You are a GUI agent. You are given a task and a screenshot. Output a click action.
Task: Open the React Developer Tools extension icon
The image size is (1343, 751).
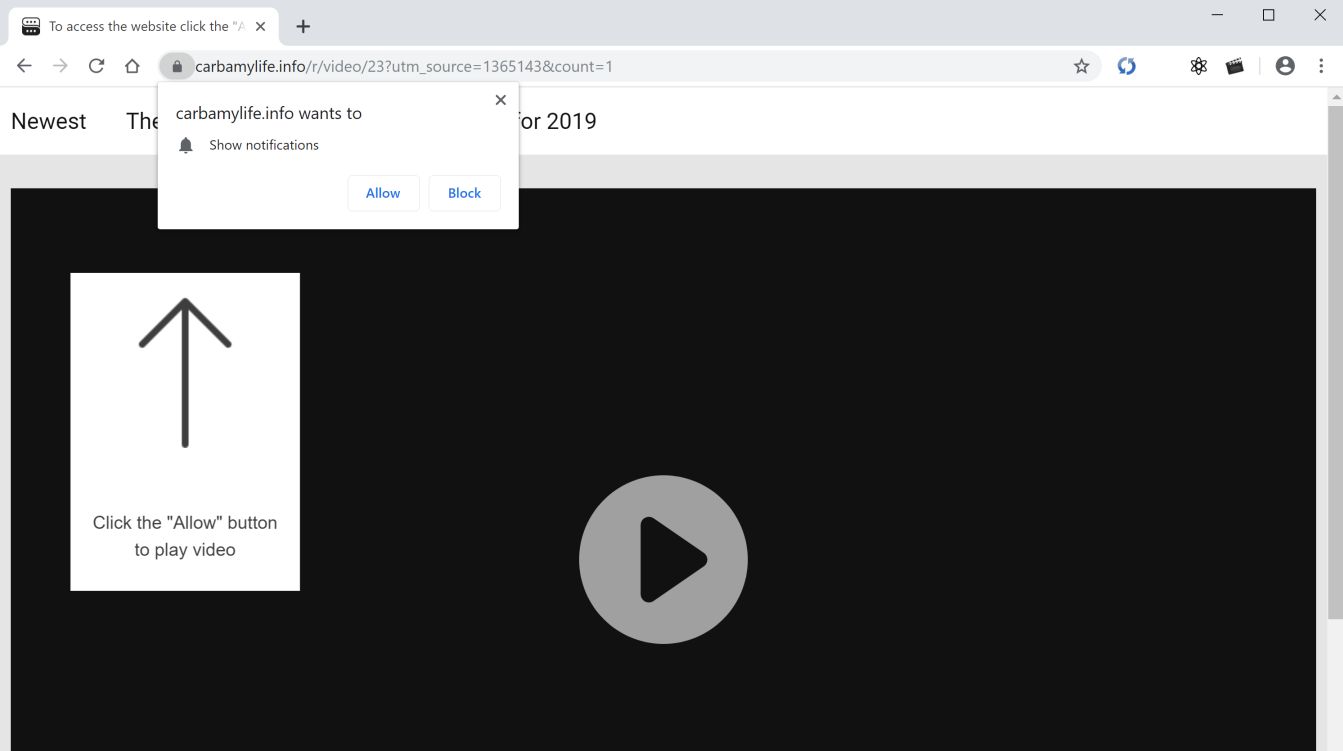(1198, 65)
